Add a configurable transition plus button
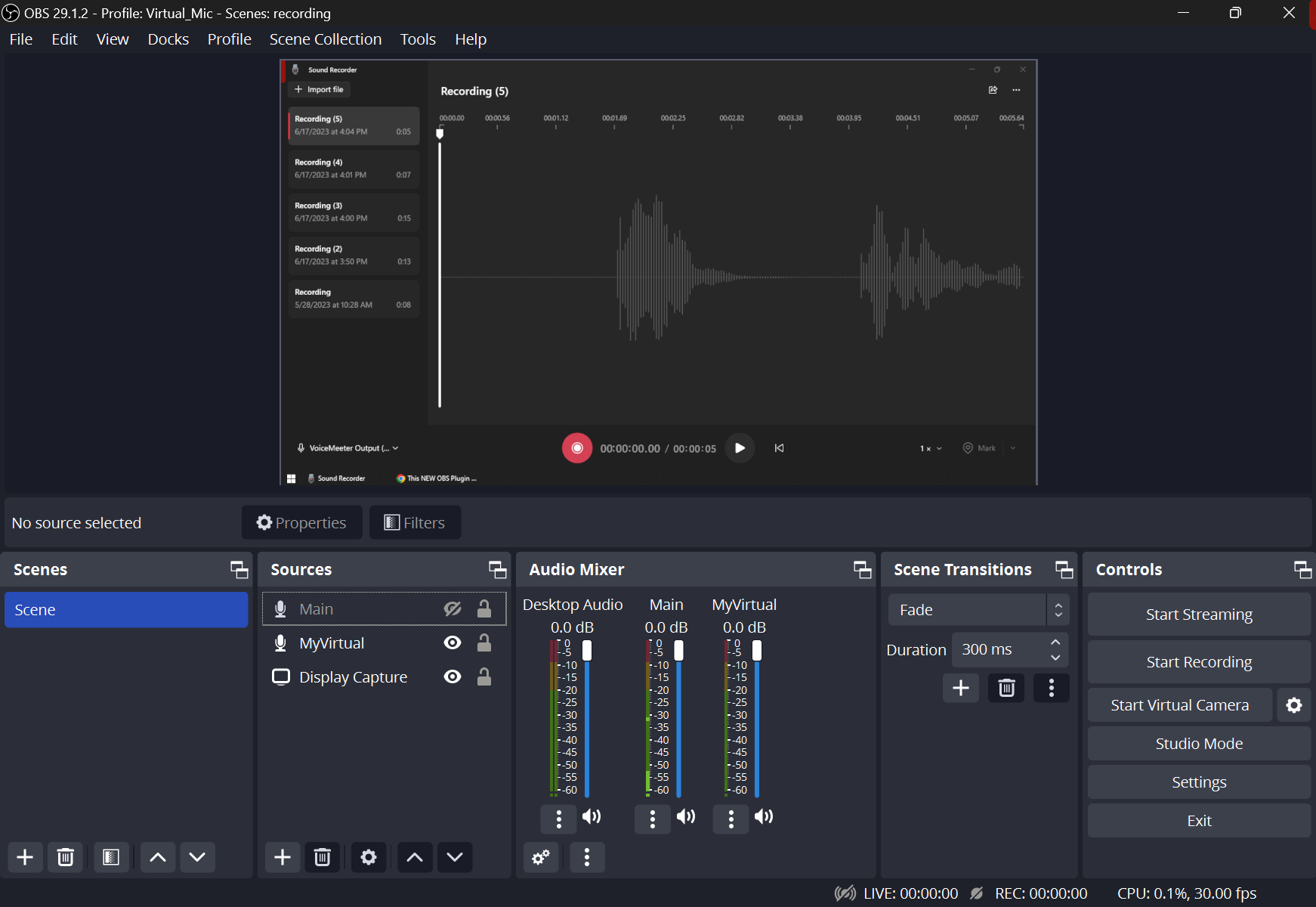 [961, 688]
